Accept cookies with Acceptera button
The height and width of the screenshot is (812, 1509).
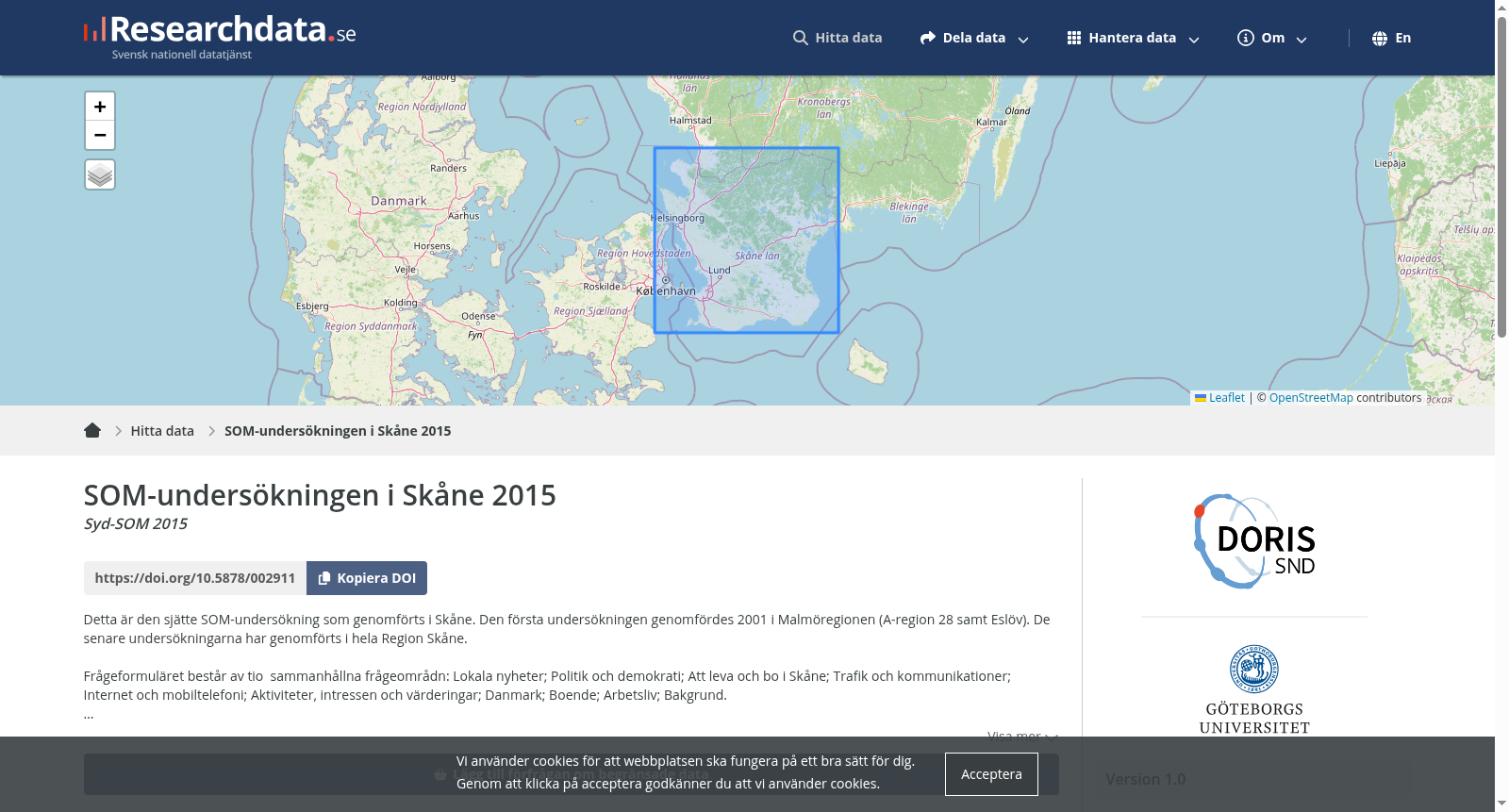[991, 774]
